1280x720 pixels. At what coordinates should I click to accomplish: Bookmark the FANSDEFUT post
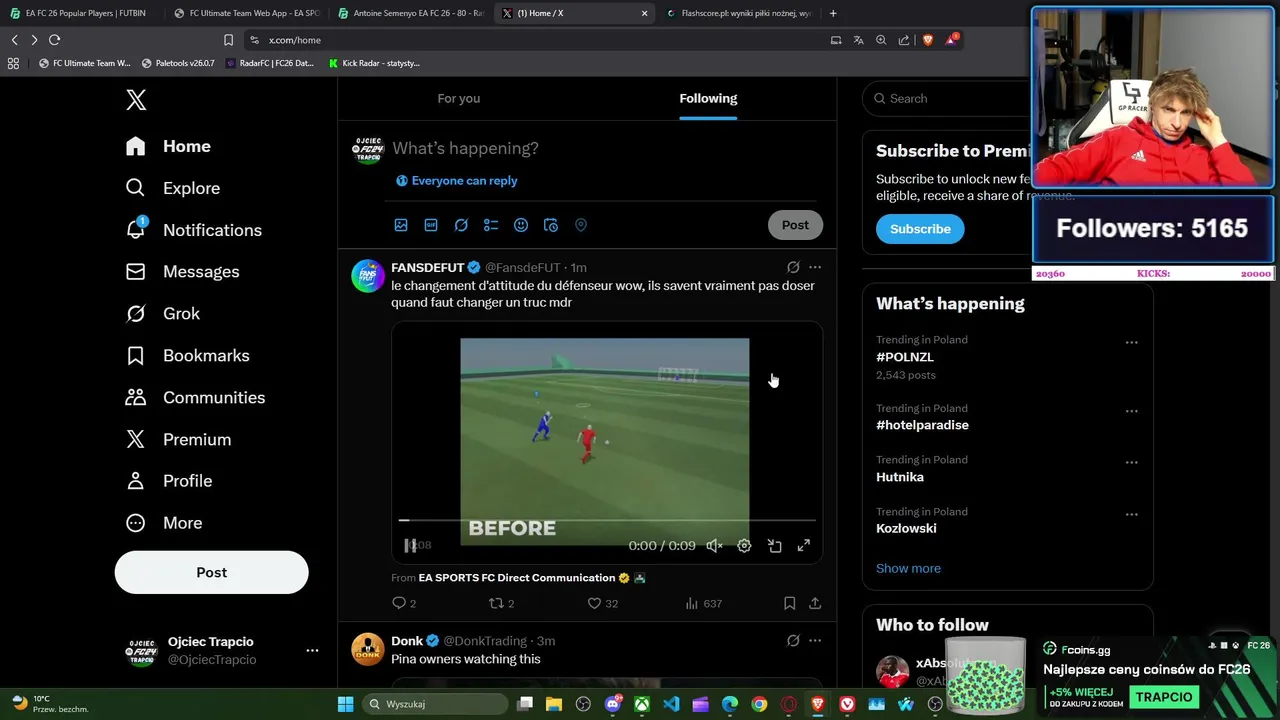(x=789, y=603)
